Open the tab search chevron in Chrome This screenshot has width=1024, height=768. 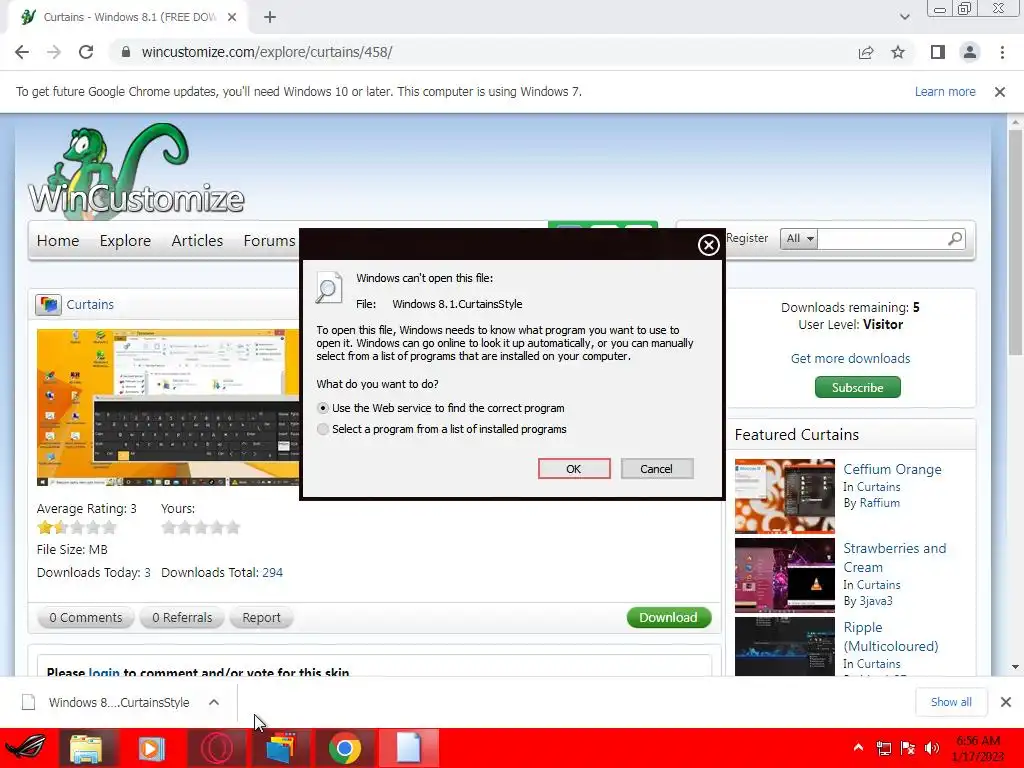pos(904,17)
